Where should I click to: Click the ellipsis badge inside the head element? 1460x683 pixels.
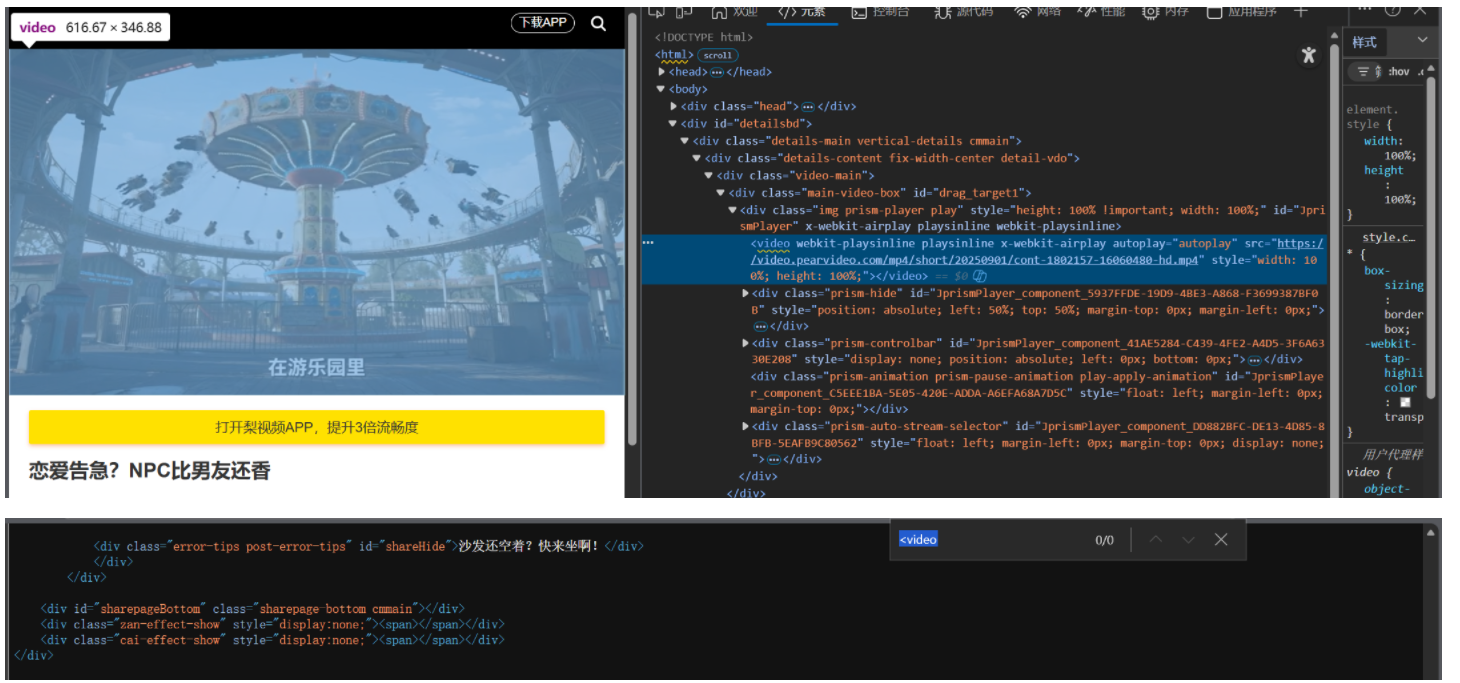click(x=716, y=72)
